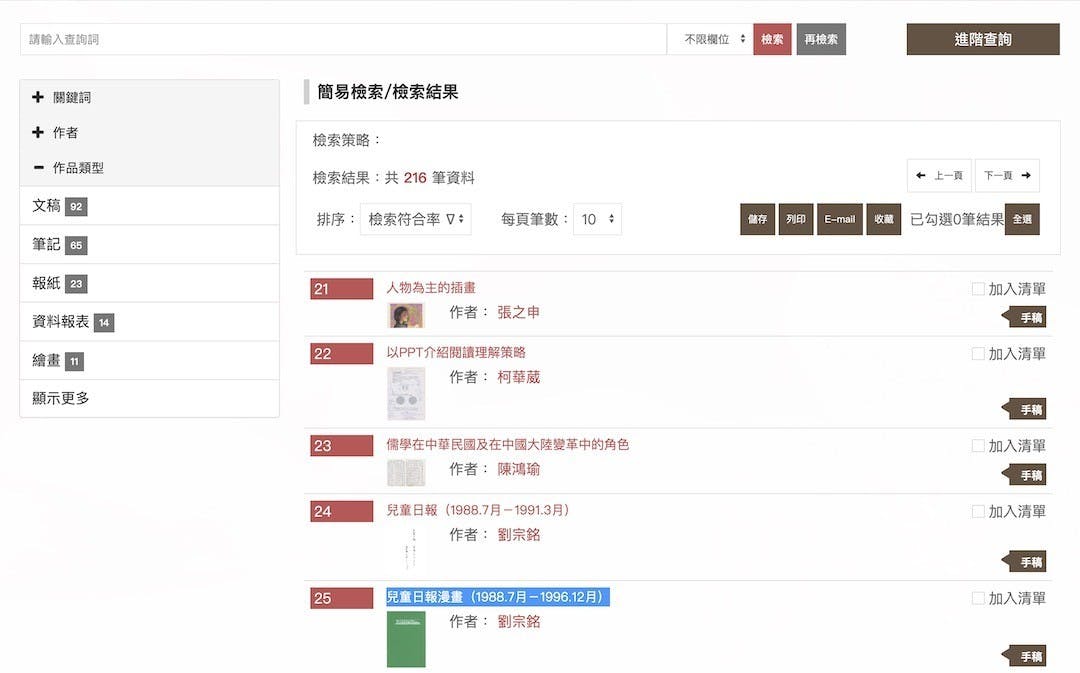Open the green cover thumbnail for result 25

pos(406,639)
